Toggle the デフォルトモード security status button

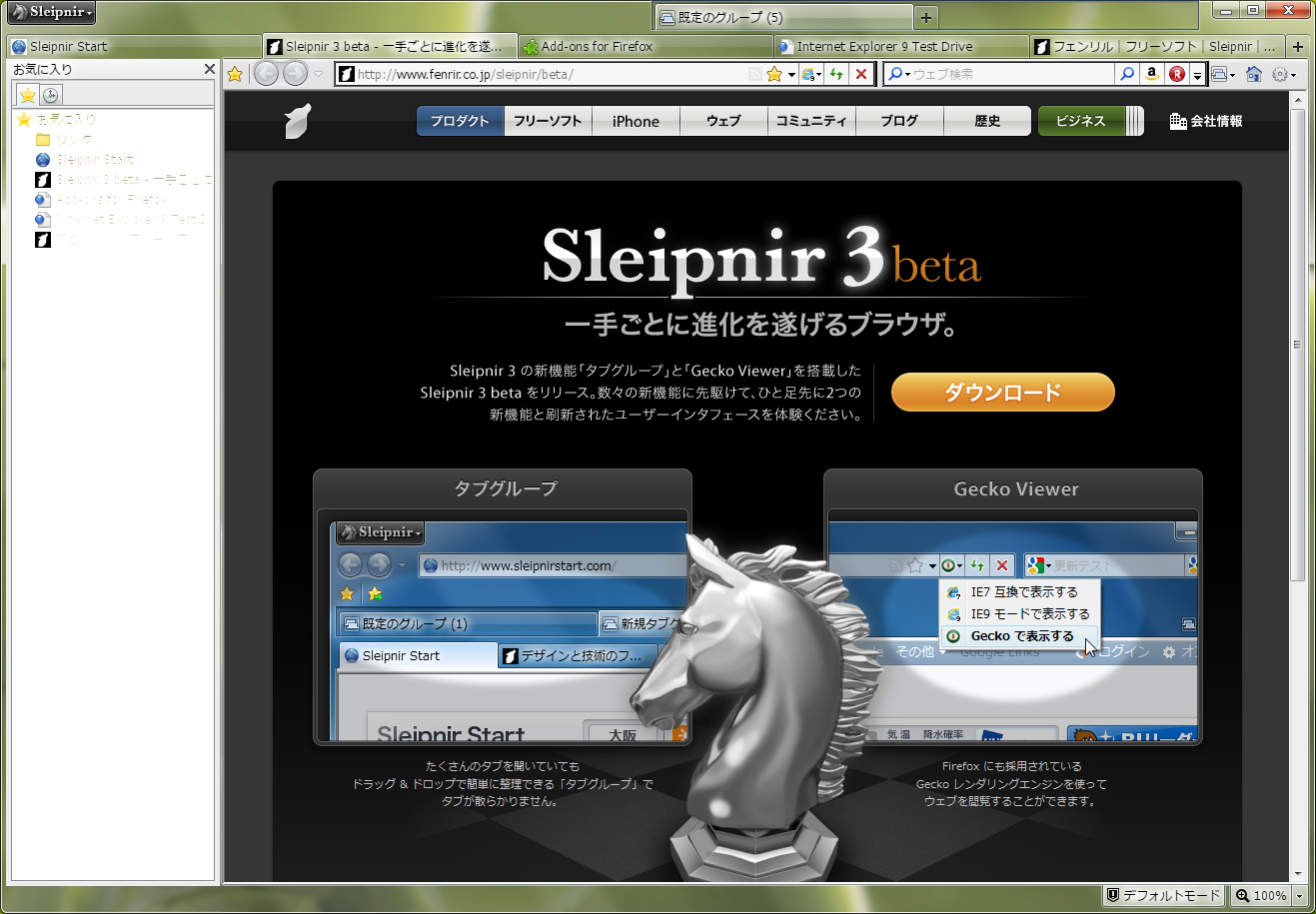pos(1163,895)
